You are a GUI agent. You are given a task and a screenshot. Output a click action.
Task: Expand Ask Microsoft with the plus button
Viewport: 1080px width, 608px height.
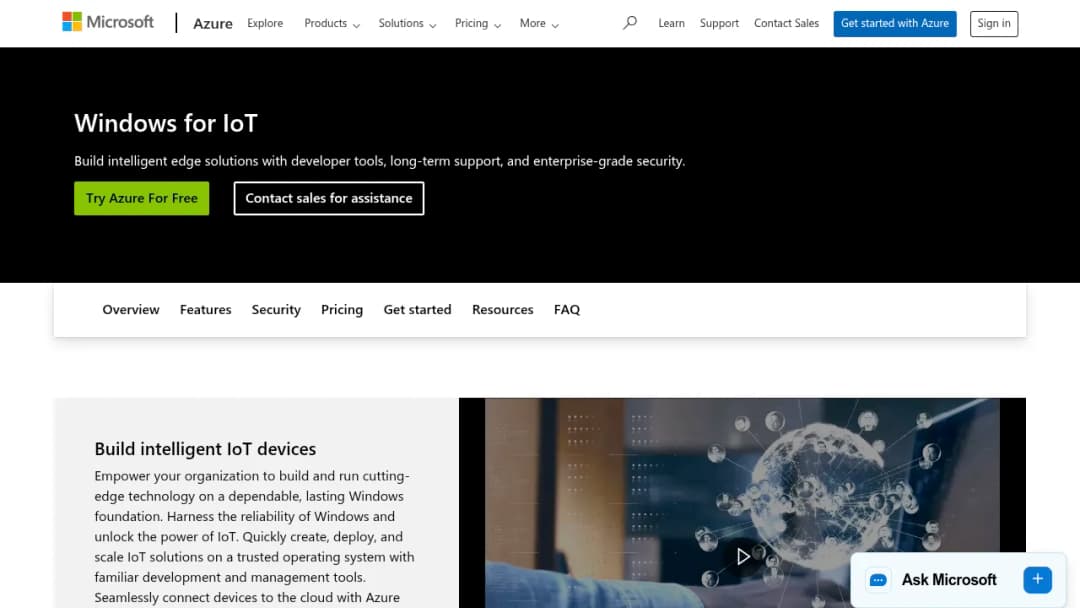pyautogui.click(x=1037, y=580)
